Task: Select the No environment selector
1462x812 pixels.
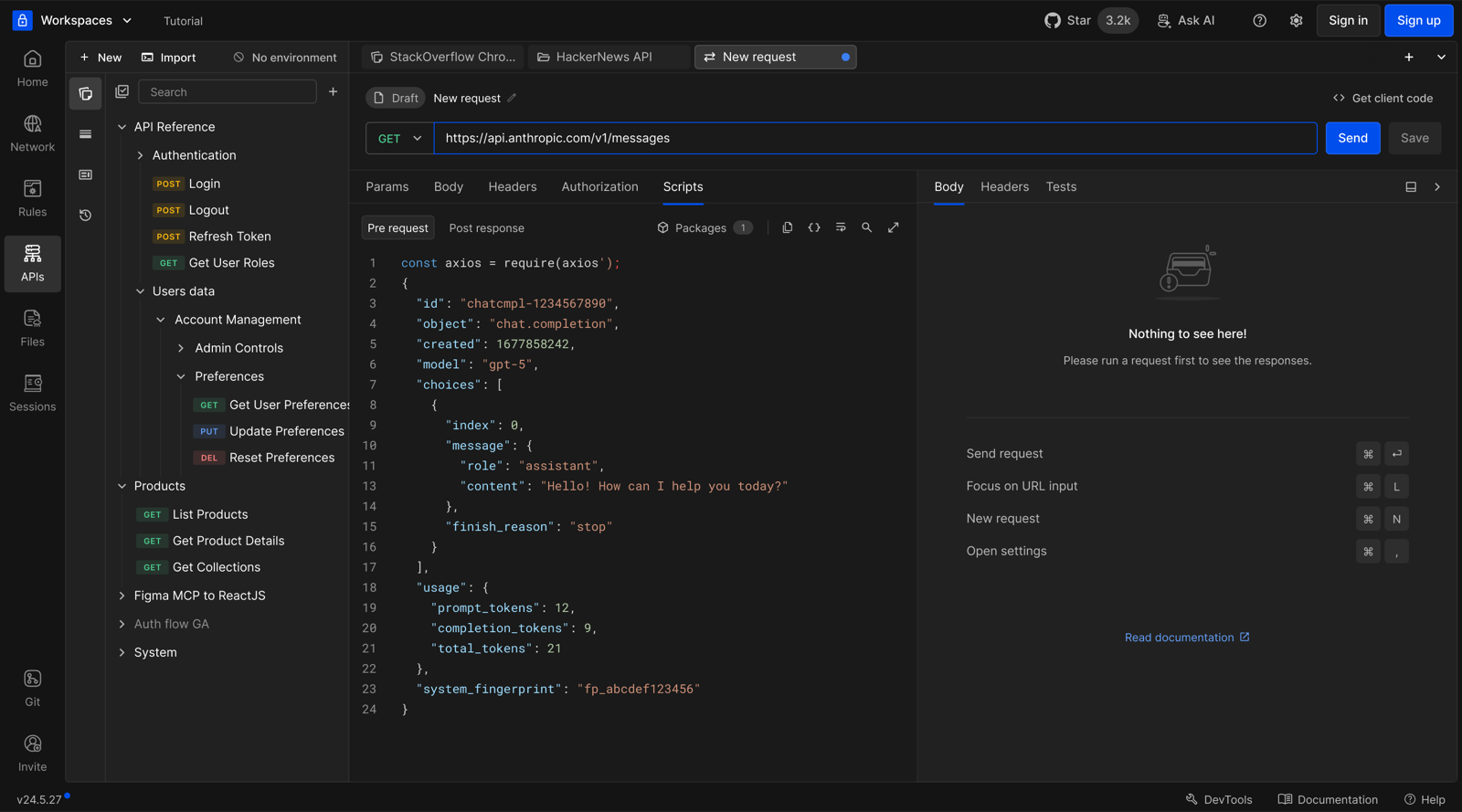Action: click(284, 57)
